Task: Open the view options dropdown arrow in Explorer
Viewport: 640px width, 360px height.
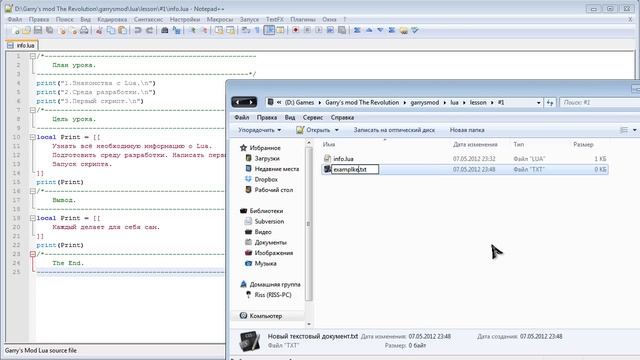Action: (634, 130)
